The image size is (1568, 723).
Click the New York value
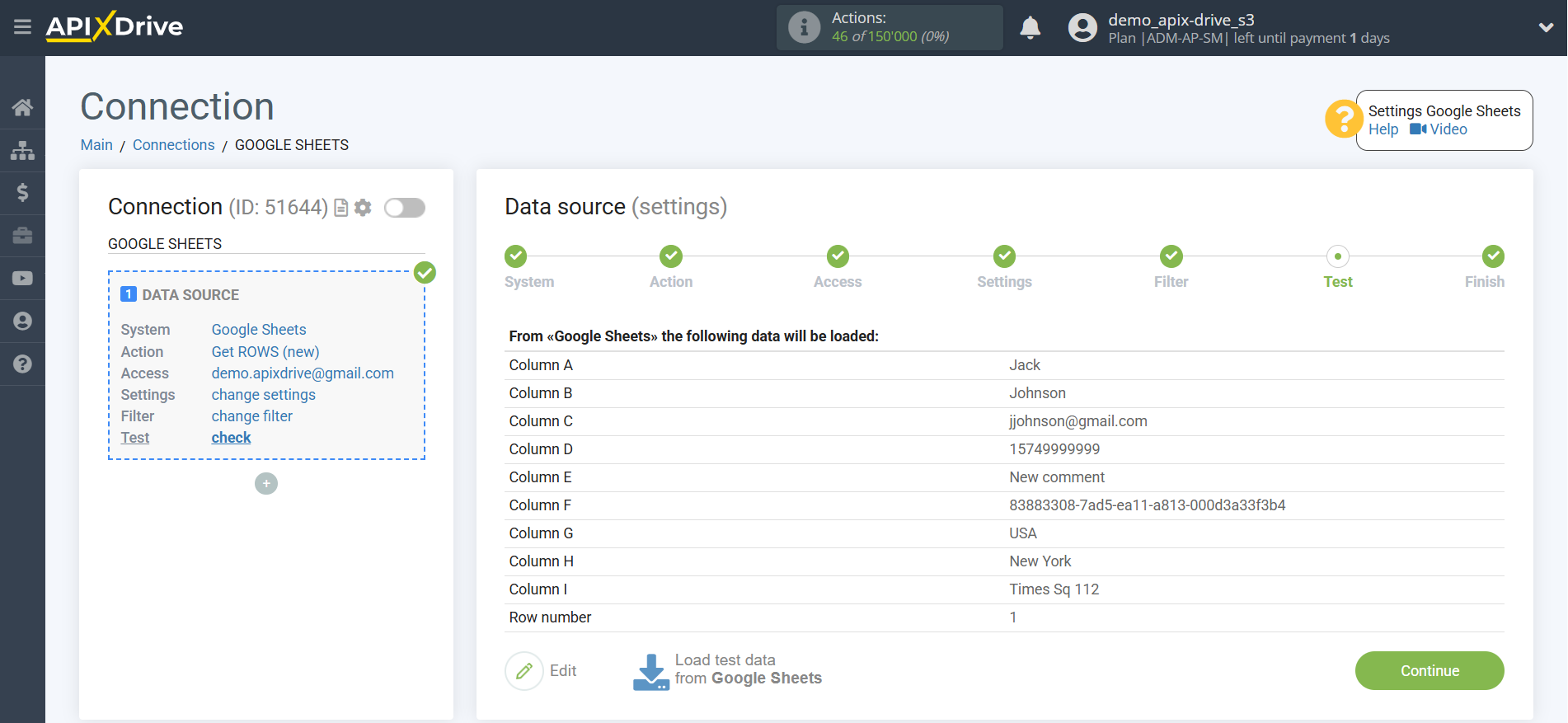pos(1040,561)
